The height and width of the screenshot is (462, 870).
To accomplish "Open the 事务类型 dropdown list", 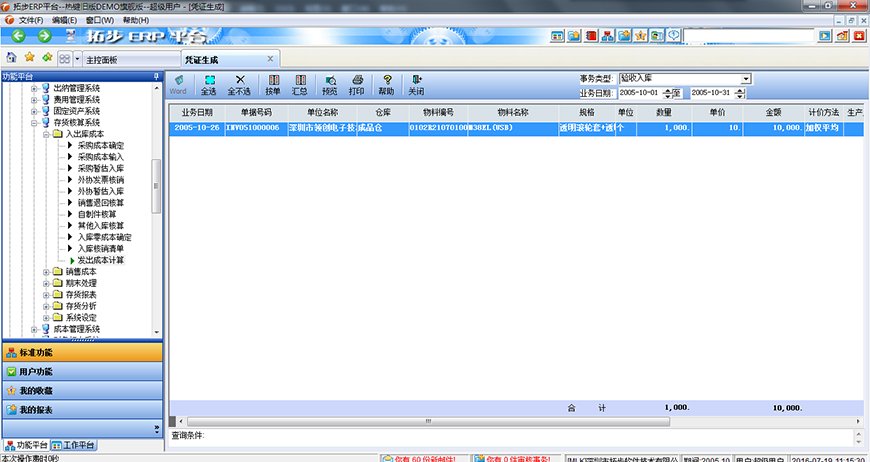I will tap(746, 79).
